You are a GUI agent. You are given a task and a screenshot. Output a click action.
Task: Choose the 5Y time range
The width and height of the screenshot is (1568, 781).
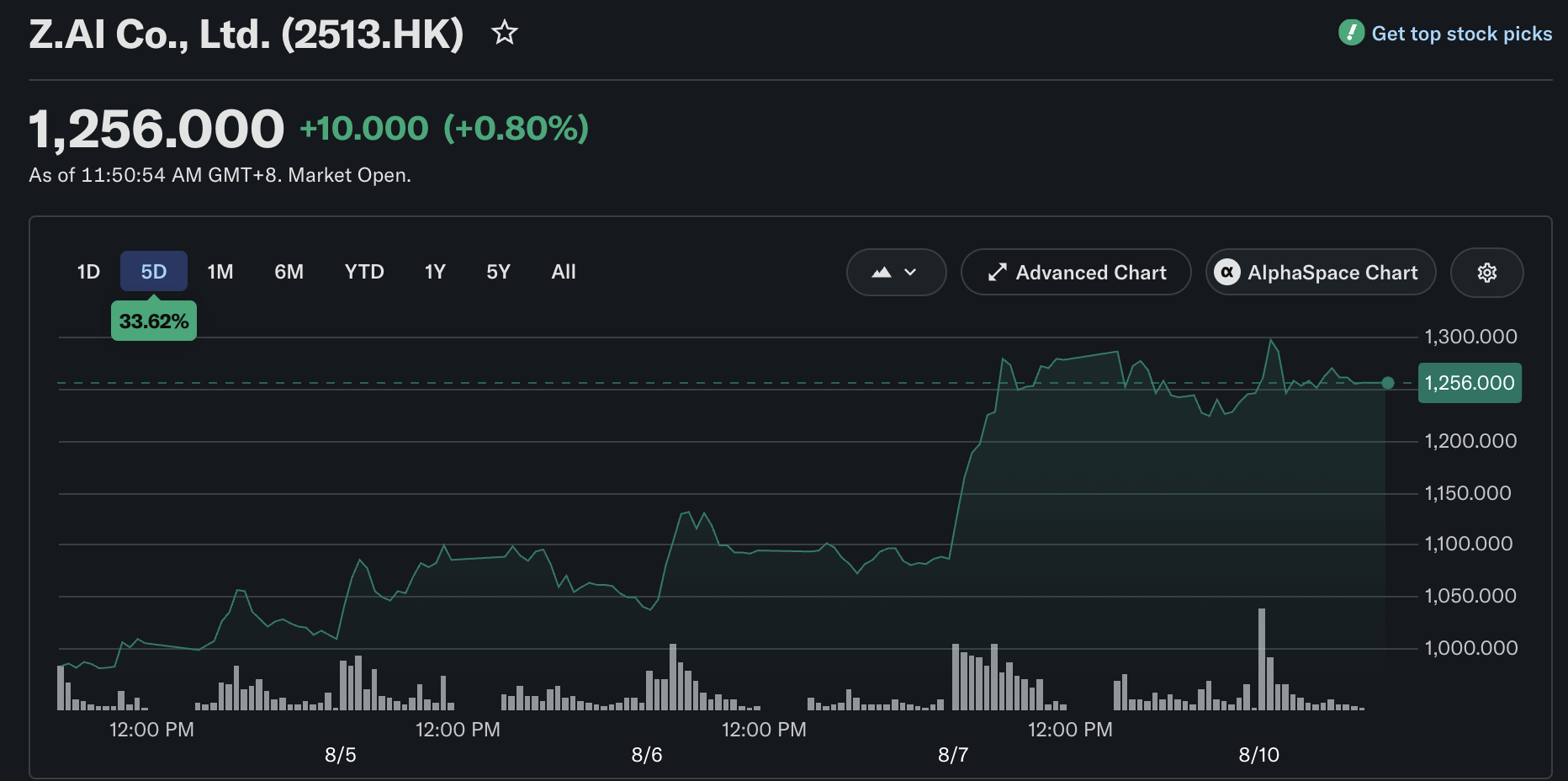(x=498, y=272)
